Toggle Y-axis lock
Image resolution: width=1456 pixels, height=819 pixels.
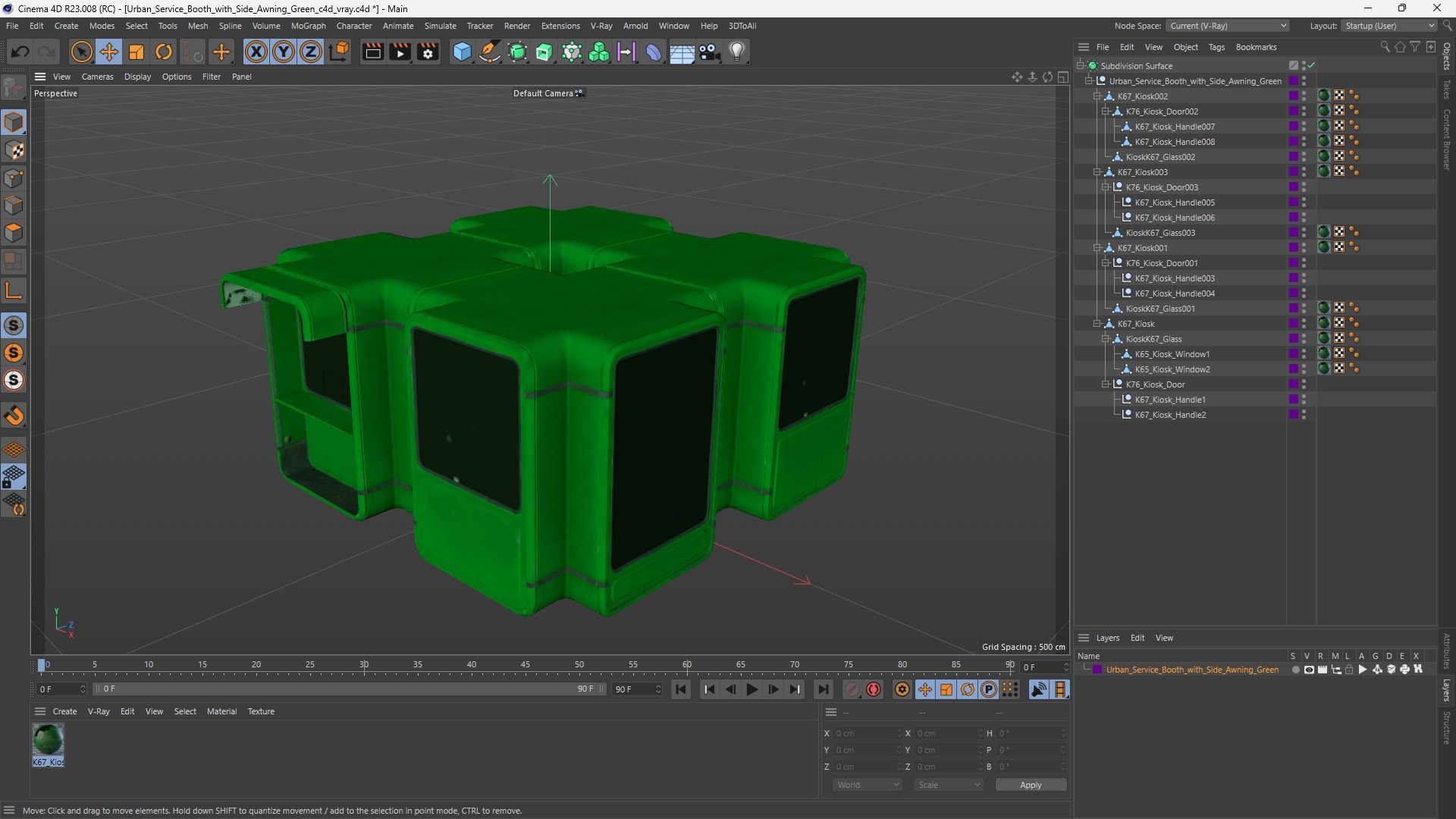click(x=284, y=52)
